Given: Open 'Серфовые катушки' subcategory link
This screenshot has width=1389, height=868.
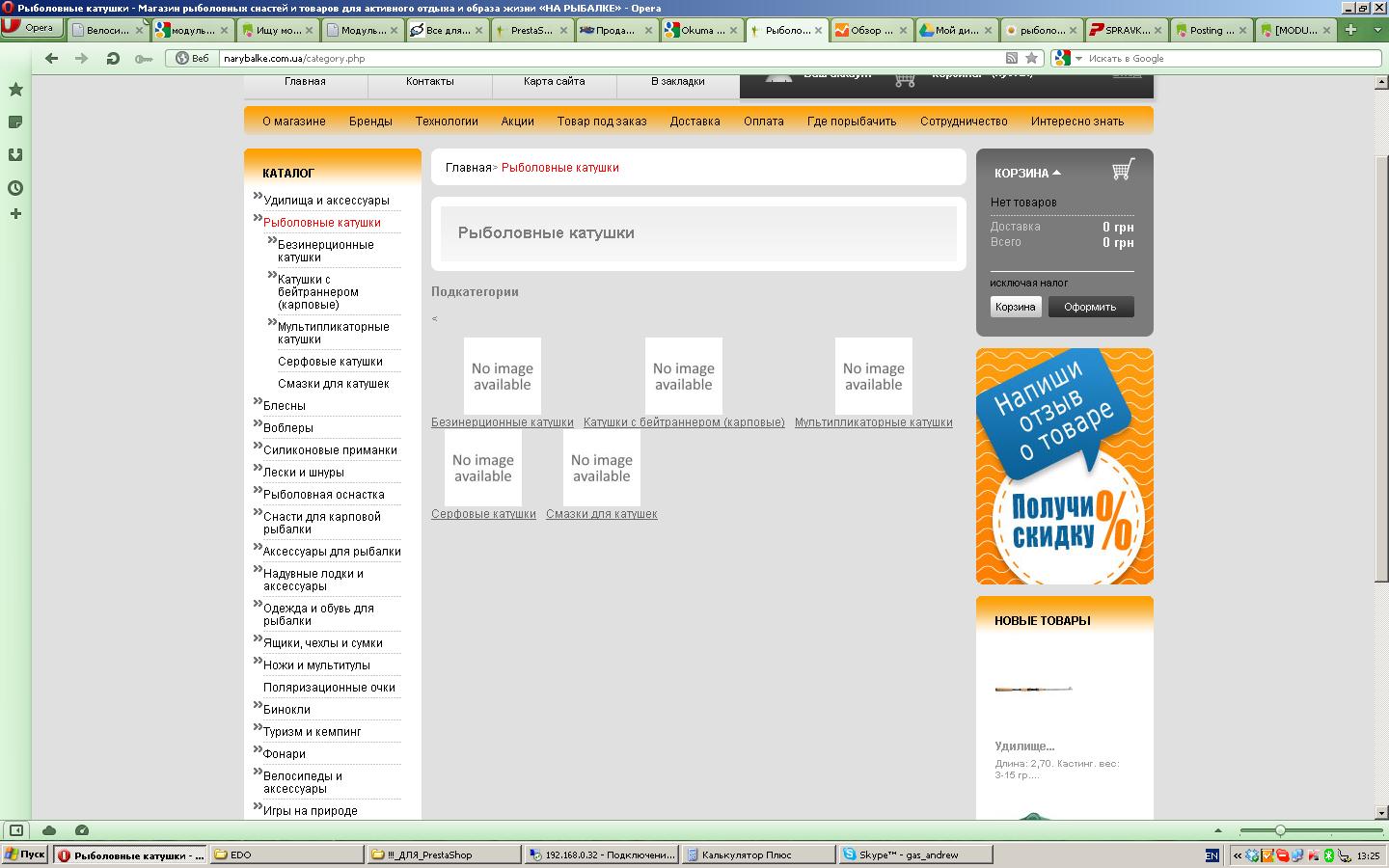Looking at the screenshot, I should (483, 514).
